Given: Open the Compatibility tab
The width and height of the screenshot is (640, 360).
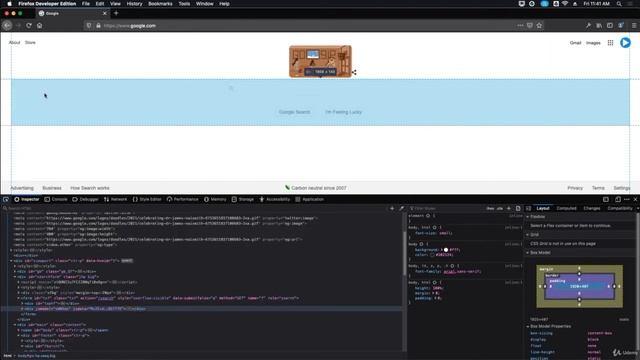Looking at the screenshot, I should click(620, 209).
